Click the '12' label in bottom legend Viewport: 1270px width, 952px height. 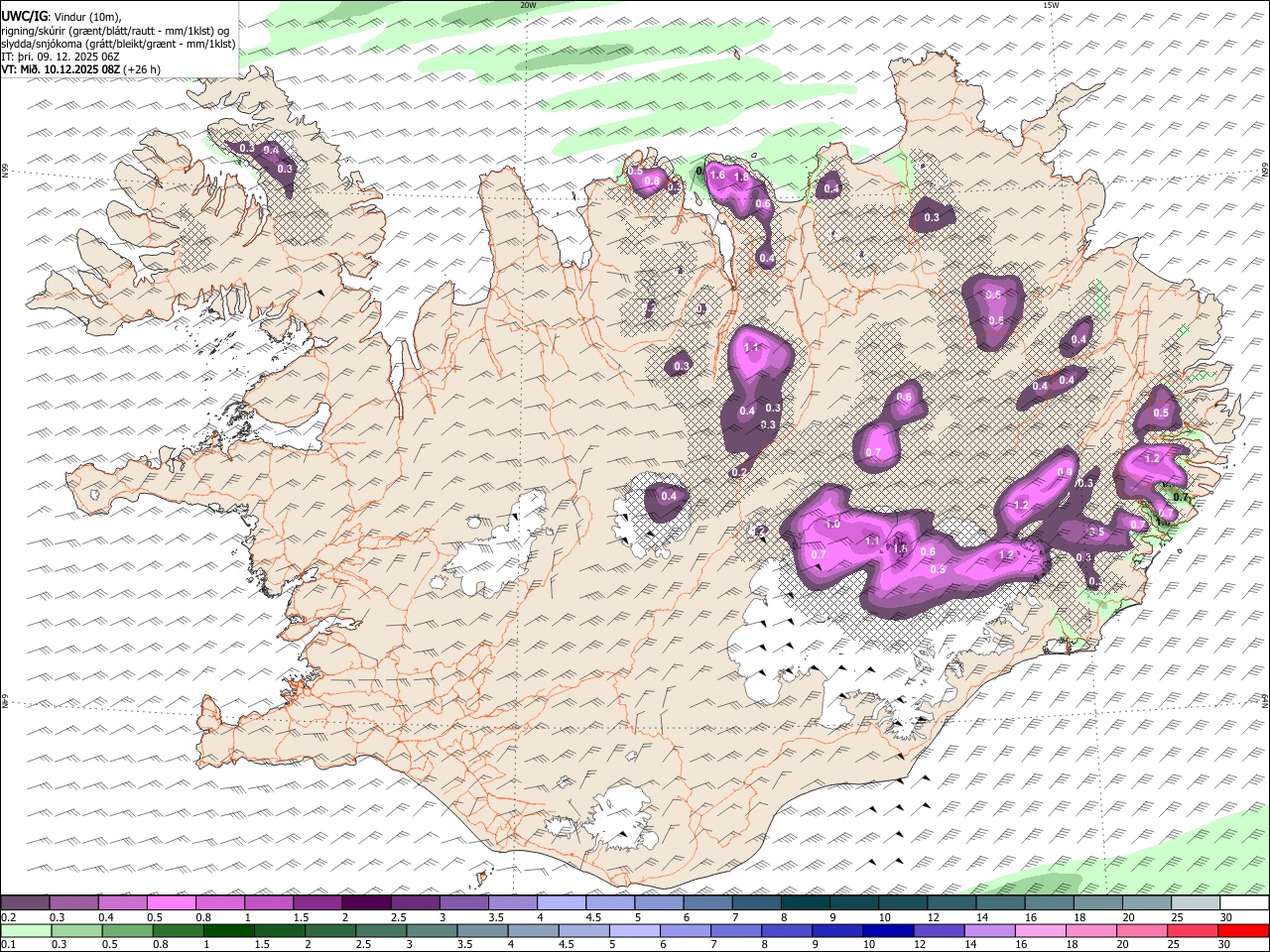tap(919, 945)
